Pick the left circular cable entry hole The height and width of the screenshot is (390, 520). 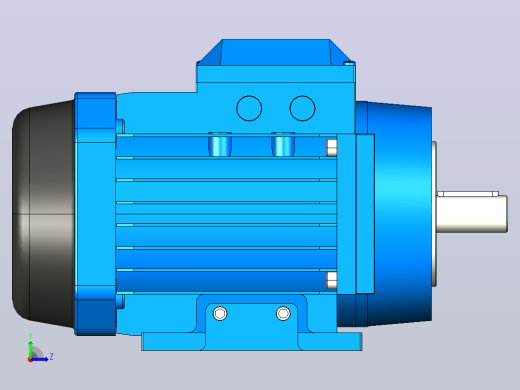click(249, 108)
